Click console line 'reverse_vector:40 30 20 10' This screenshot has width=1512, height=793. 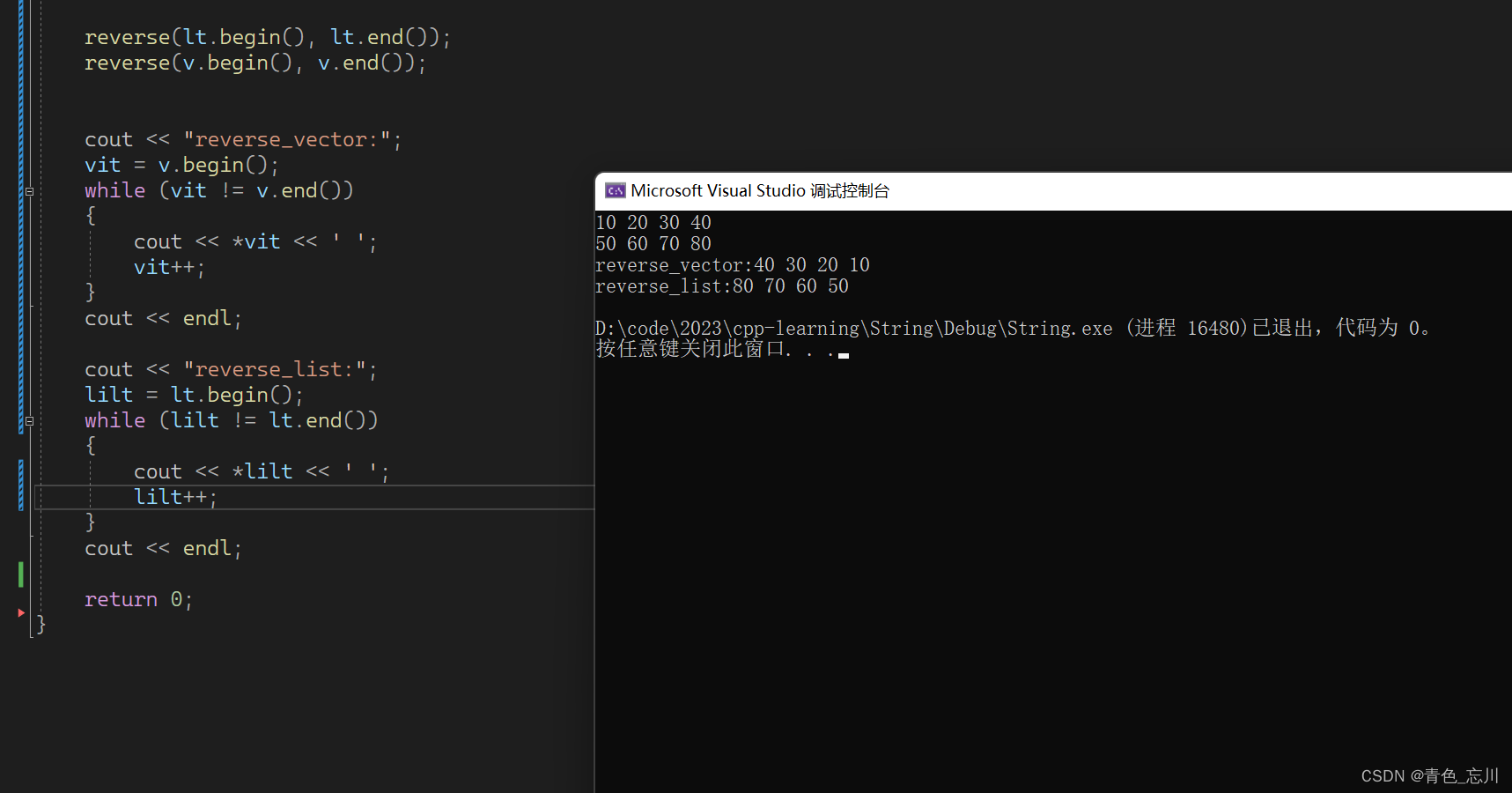pos(733,264)
